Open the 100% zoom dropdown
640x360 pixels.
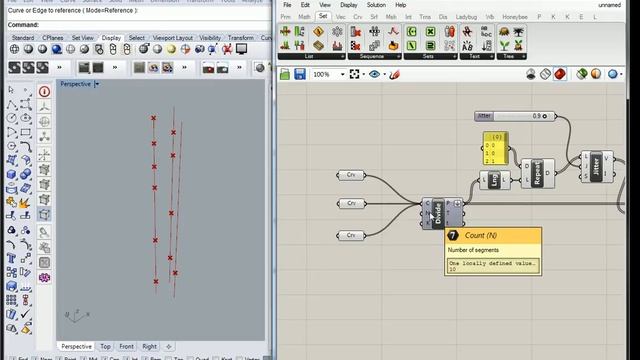click(342, 74)
